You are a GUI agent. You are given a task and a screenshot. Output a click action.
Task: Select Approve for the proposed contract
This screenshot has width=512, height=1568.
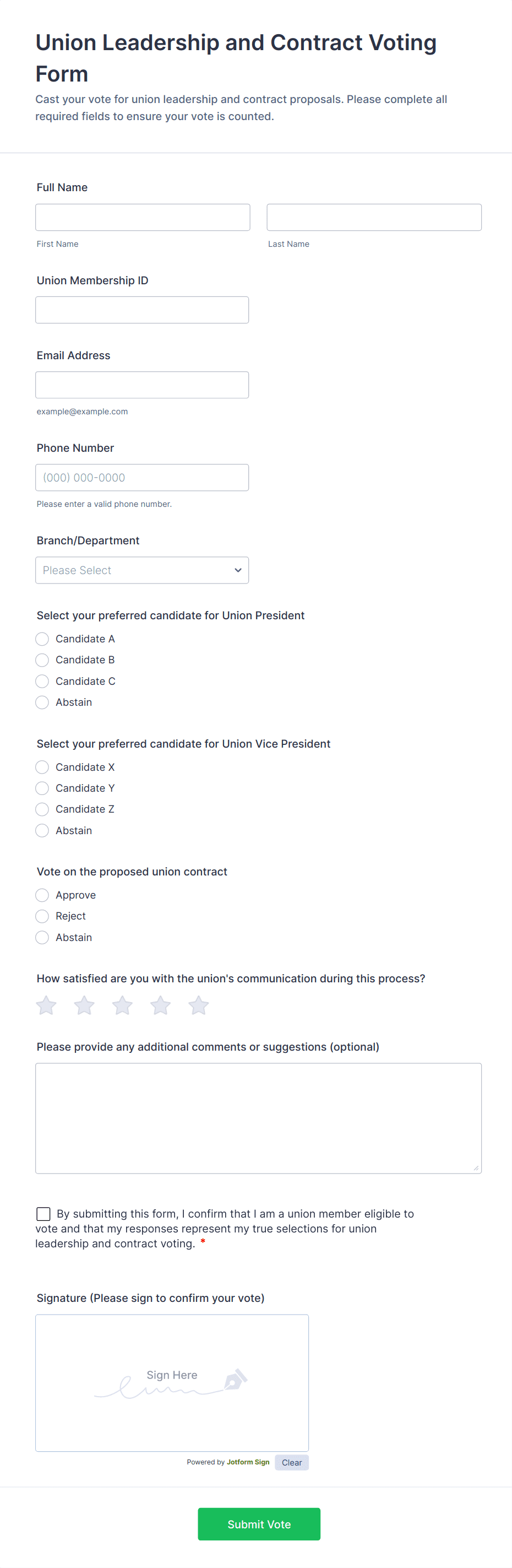(x=42, y=895)
